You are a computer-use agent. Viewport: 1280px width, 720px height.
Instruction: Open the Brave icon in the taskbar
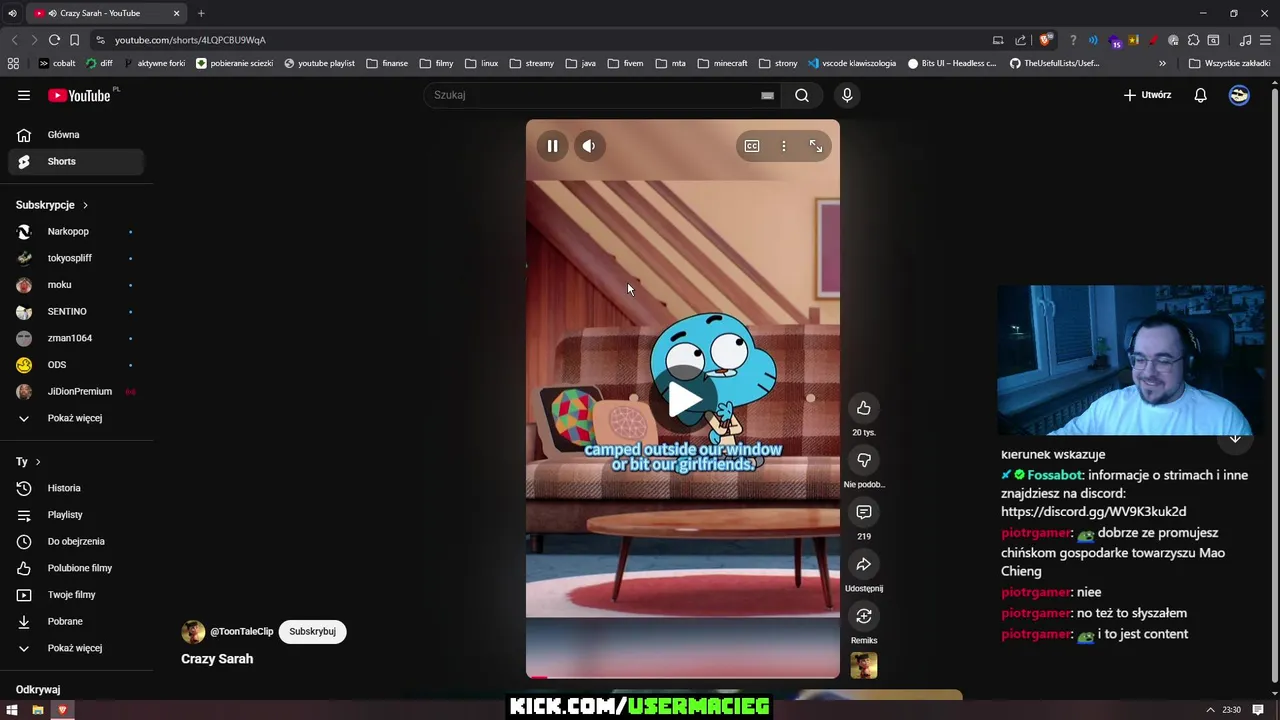point(62,710)
